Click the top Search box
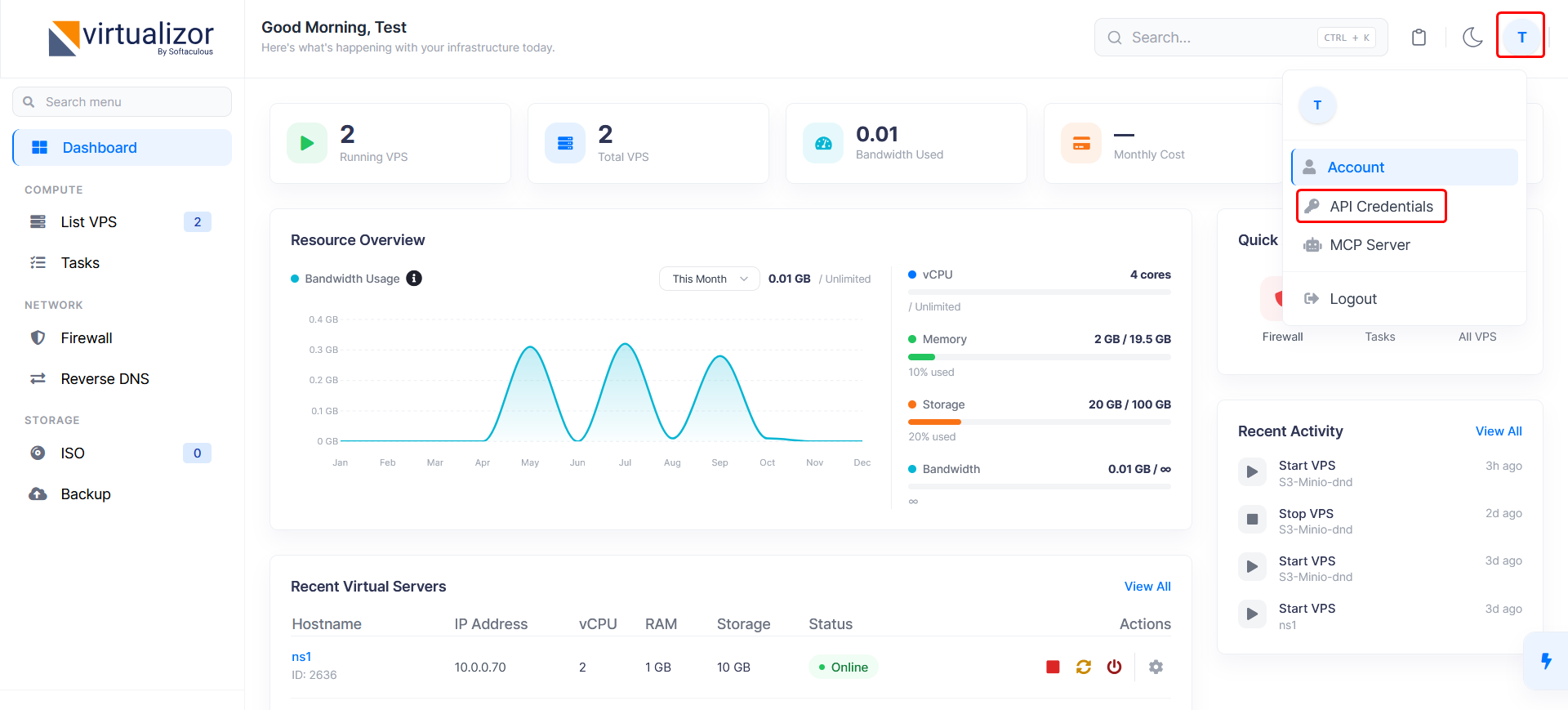This screenshot has height=710, width=1568. pos(1241,38)
